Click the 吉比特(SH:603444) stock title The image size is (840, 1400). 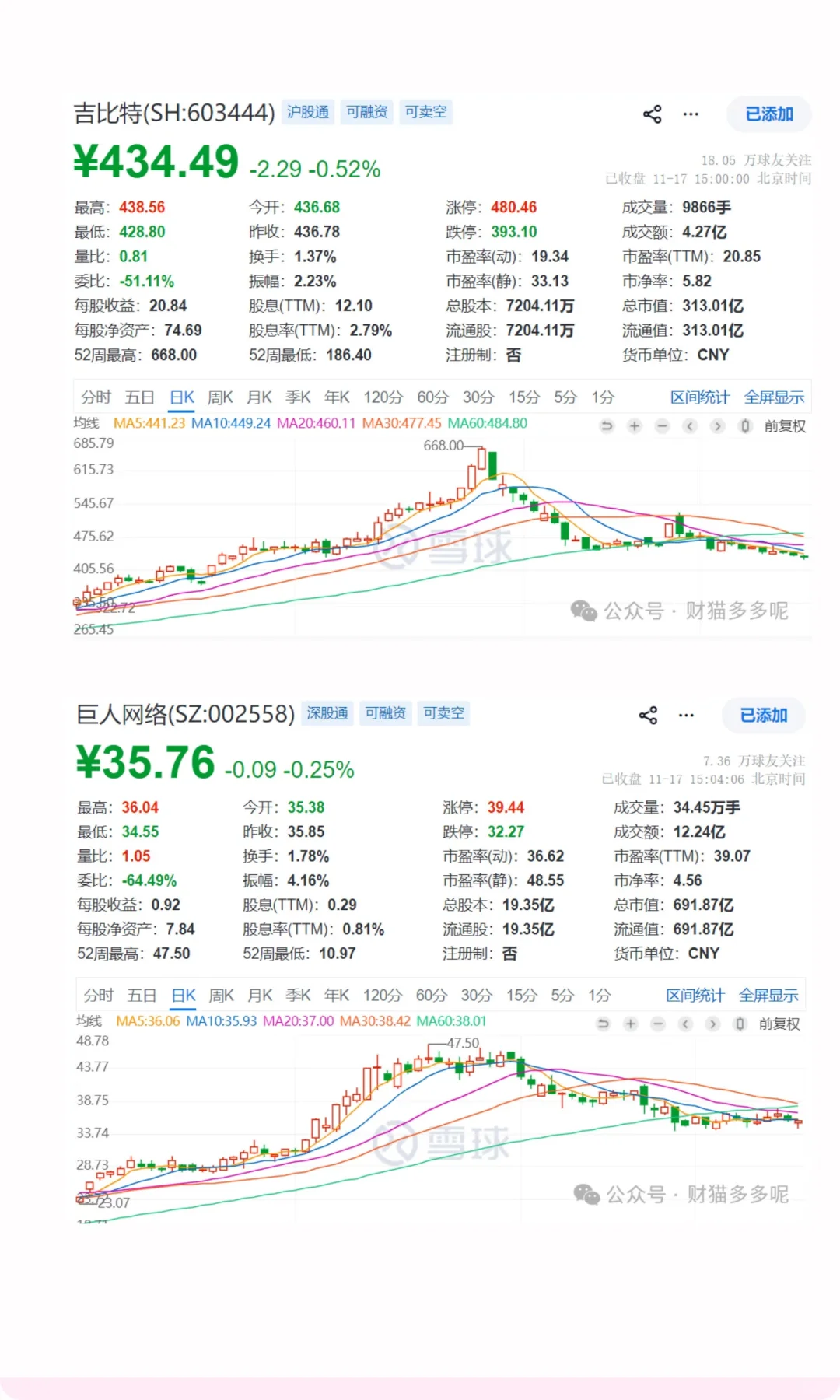(174, 114)
